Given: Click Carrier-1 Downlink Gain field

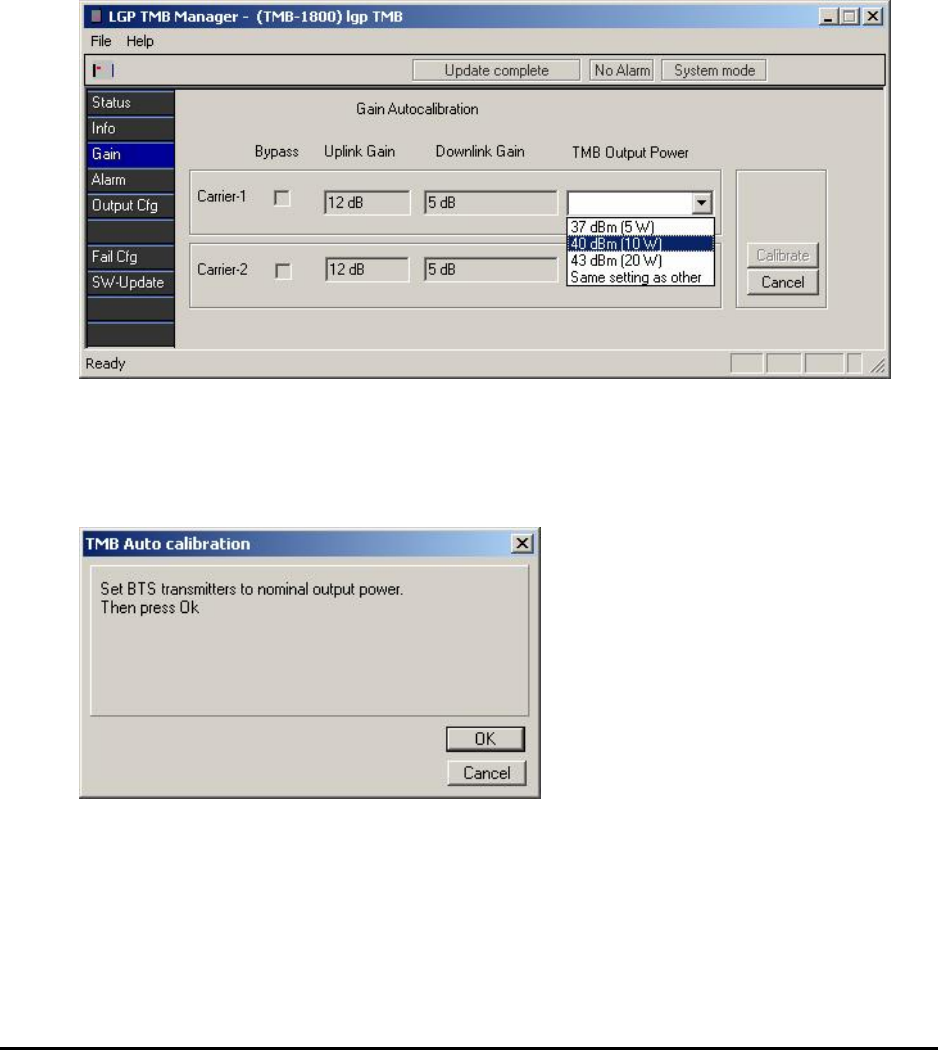Looking at the screenshot, I should [x=490, y=202].
